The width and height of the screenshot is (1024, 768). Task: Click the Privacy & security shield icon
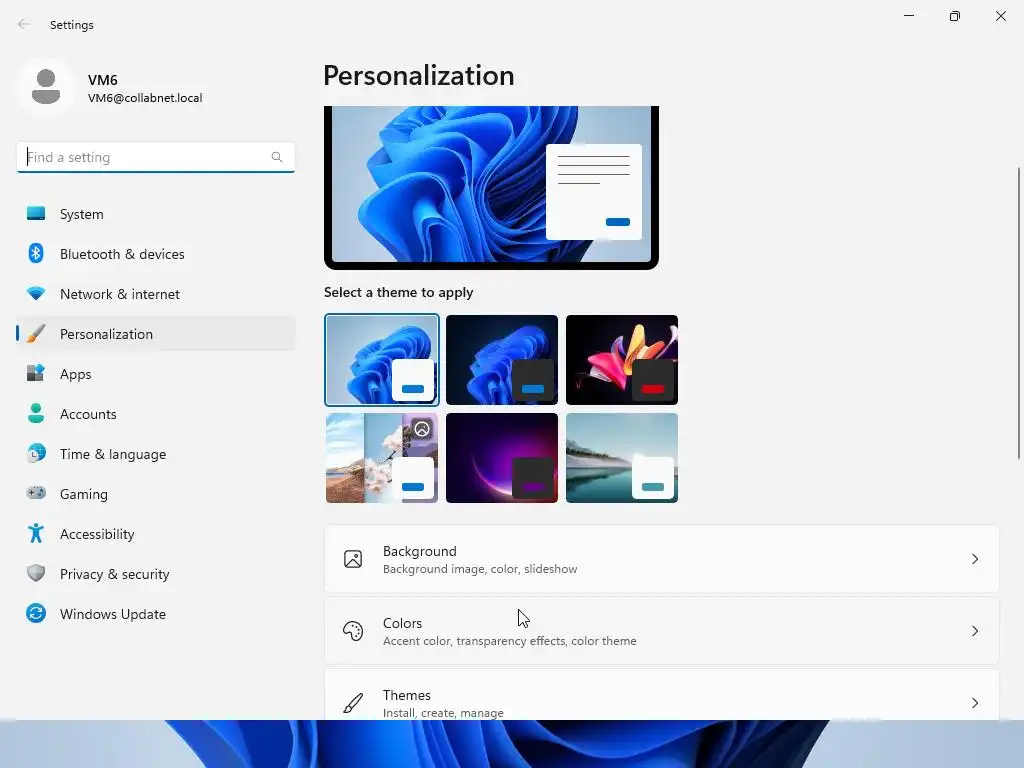coord(36,573)
